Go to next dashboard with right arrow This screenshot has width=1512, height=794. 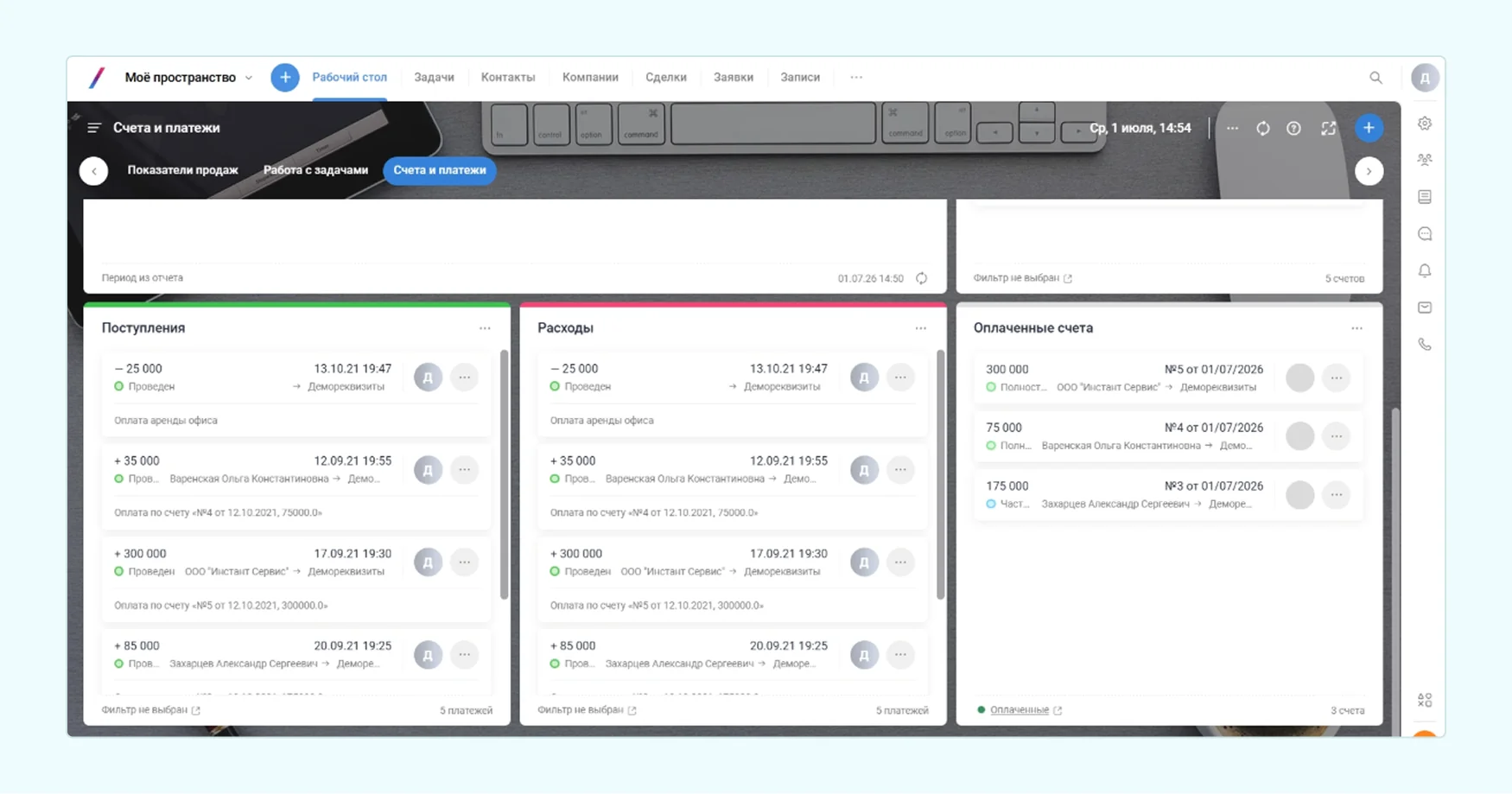tap(1369, 171)
